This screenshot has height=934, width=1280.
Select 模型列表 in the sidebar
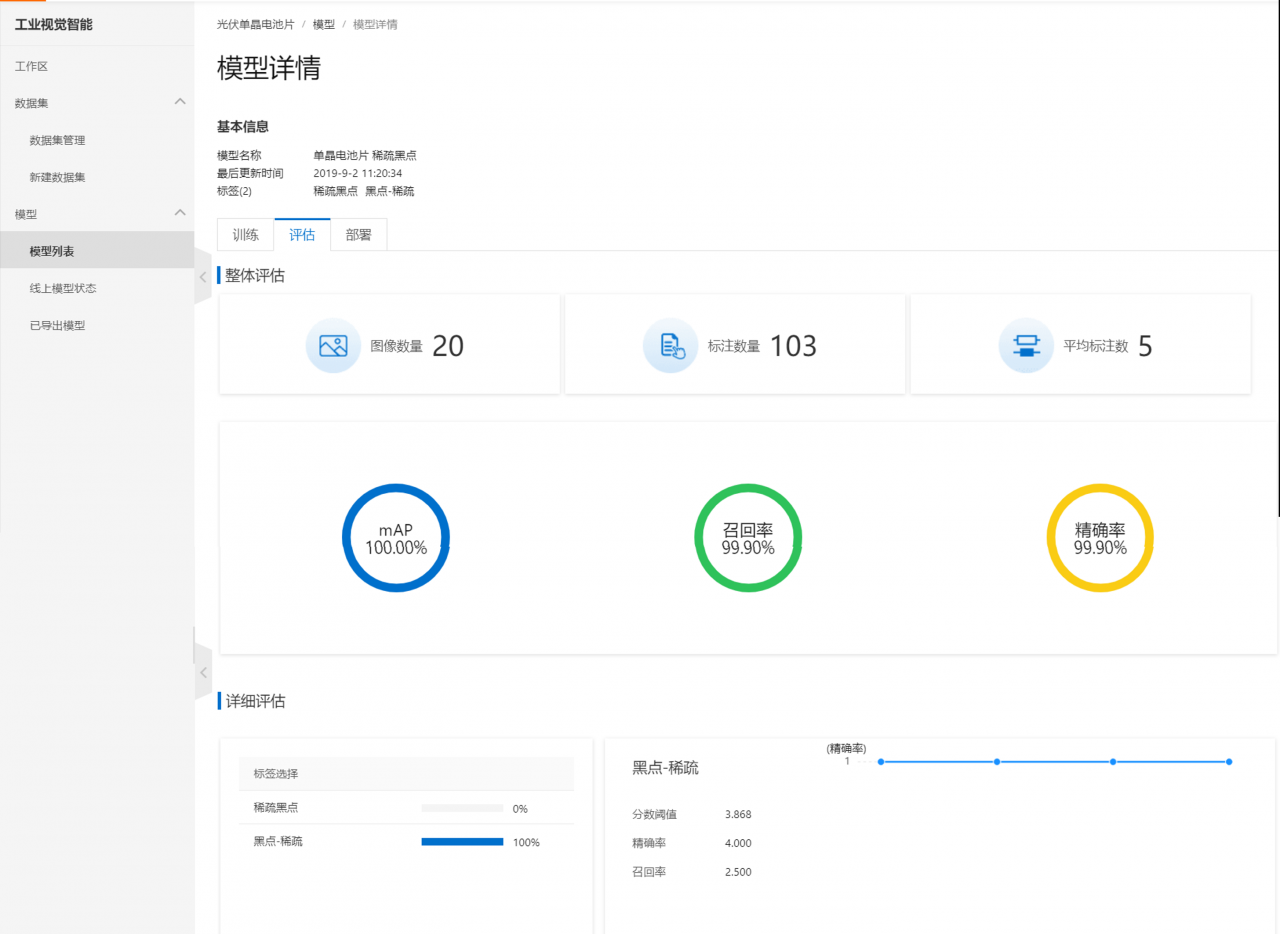97,251
